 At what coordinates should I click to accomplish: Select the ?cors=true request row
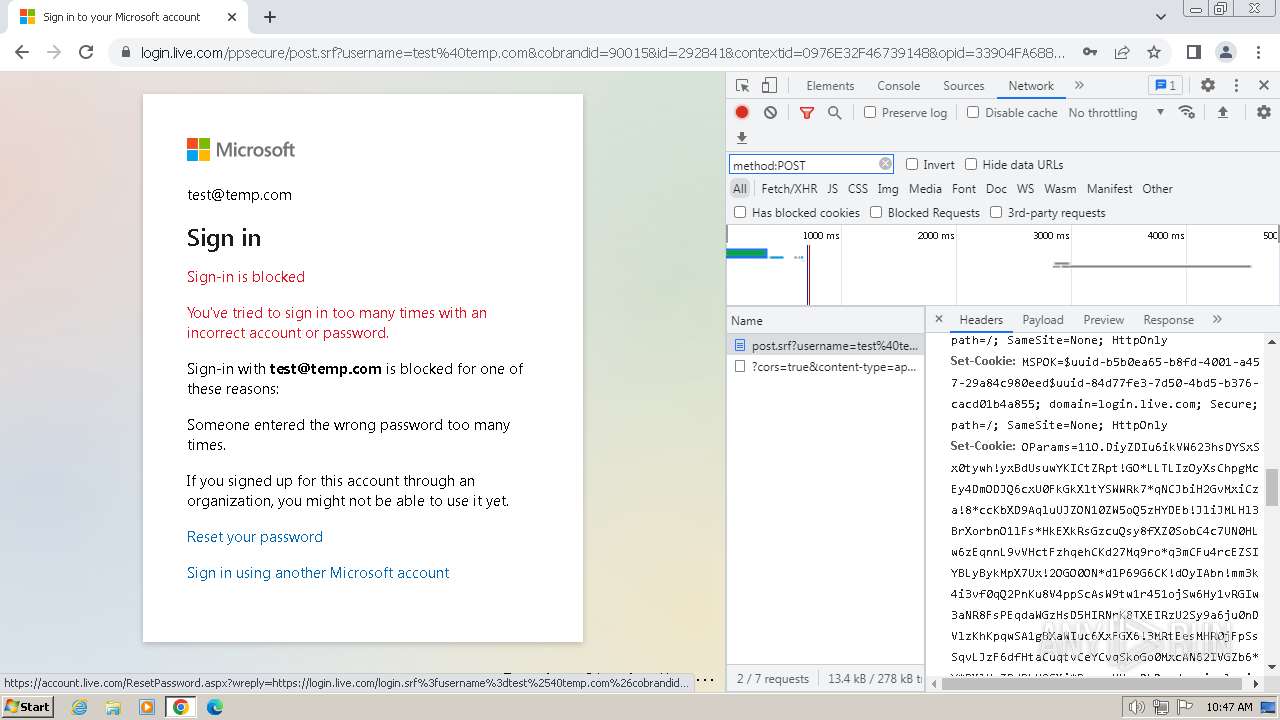[x=825, y=367]
